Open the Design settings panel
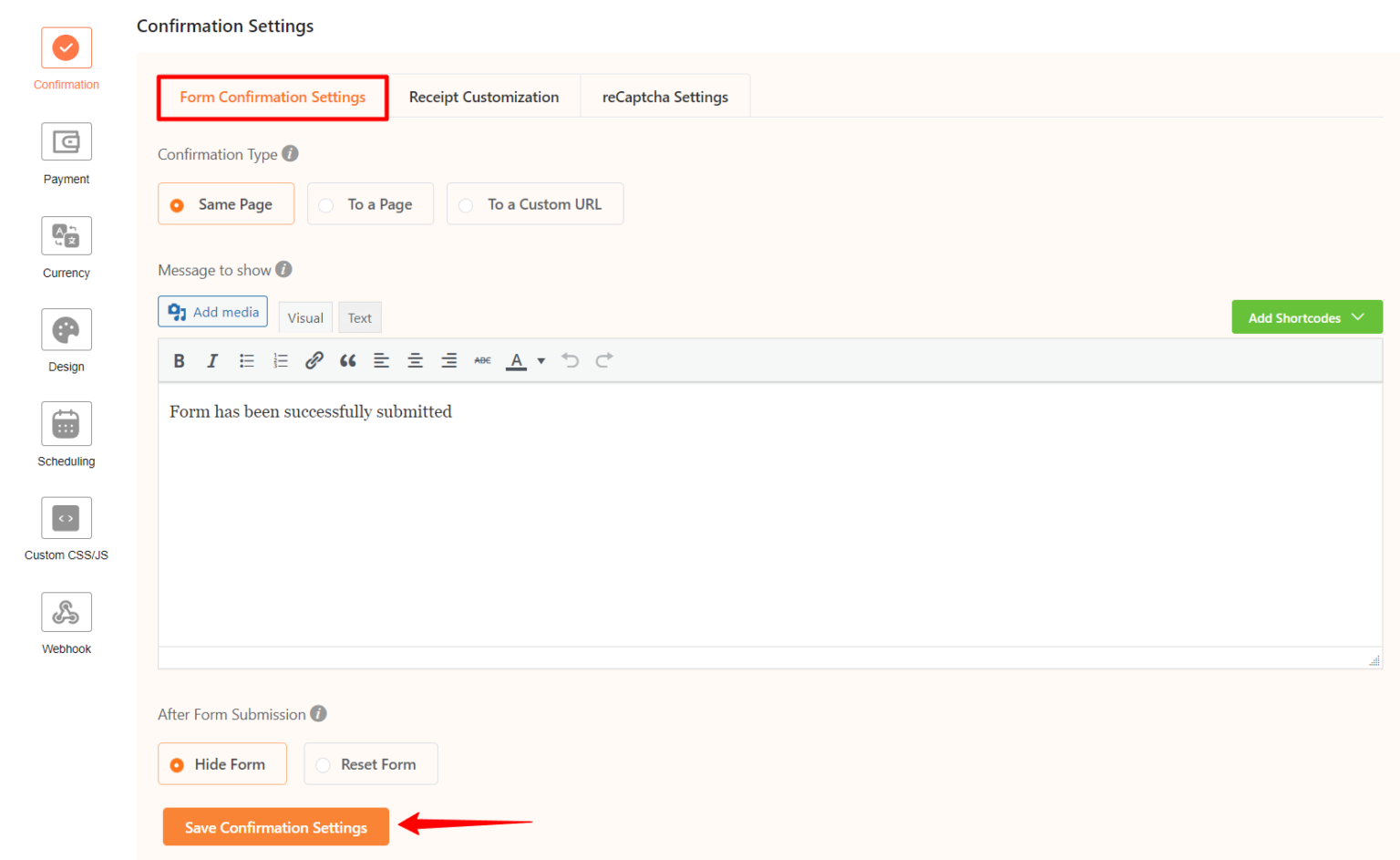 click(x=66, y=329)
